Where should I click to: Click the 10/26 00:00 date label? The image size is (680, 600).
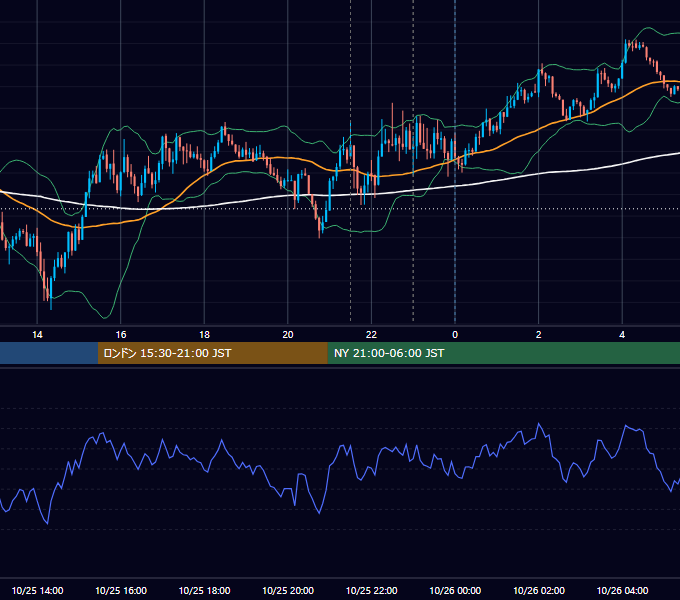pos(455,590)
